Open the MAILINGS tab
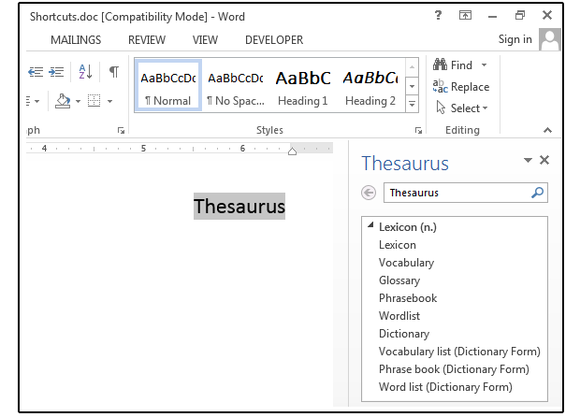 coord(76,40)
